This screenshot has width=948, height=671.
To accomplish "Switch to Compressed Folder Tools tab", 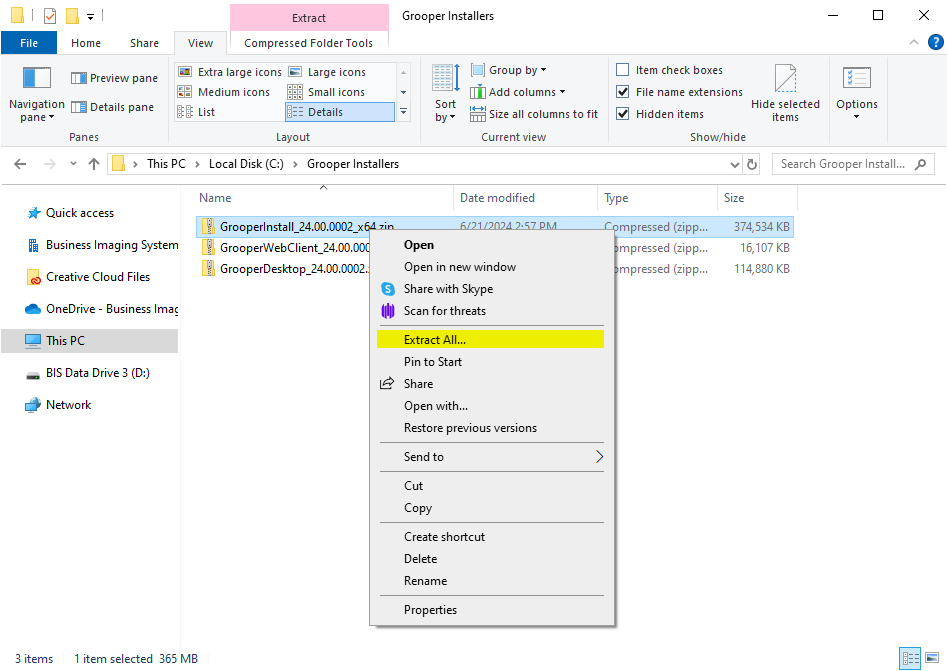I will click(x=308, y=43).
